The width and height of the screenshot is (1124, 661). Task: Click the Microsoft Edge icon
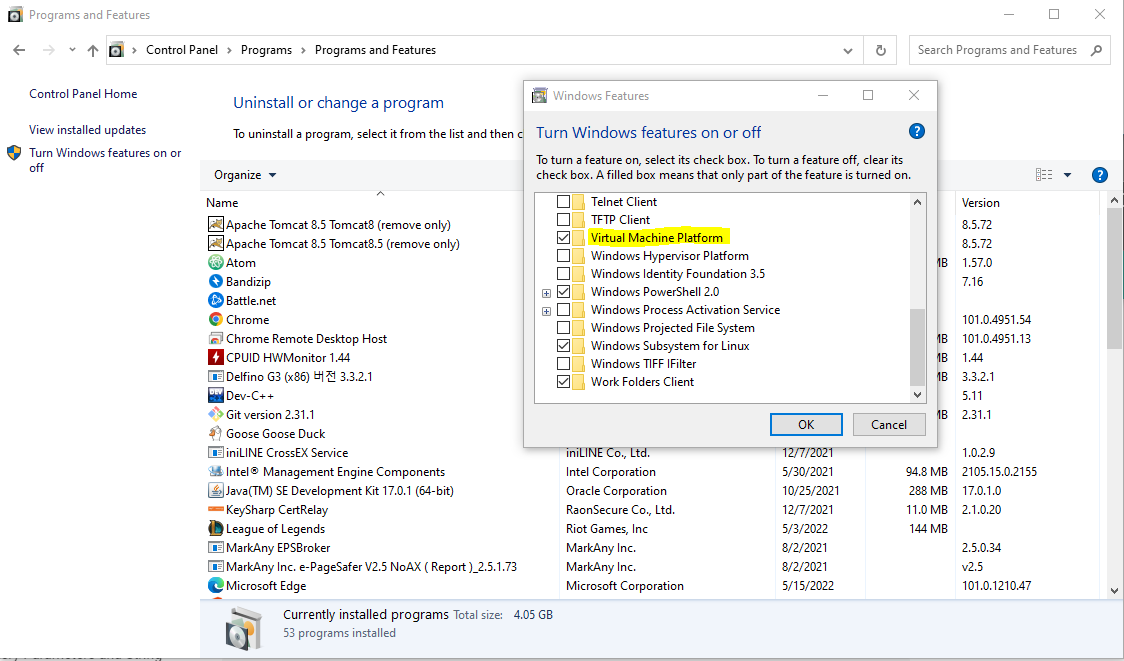215,585
